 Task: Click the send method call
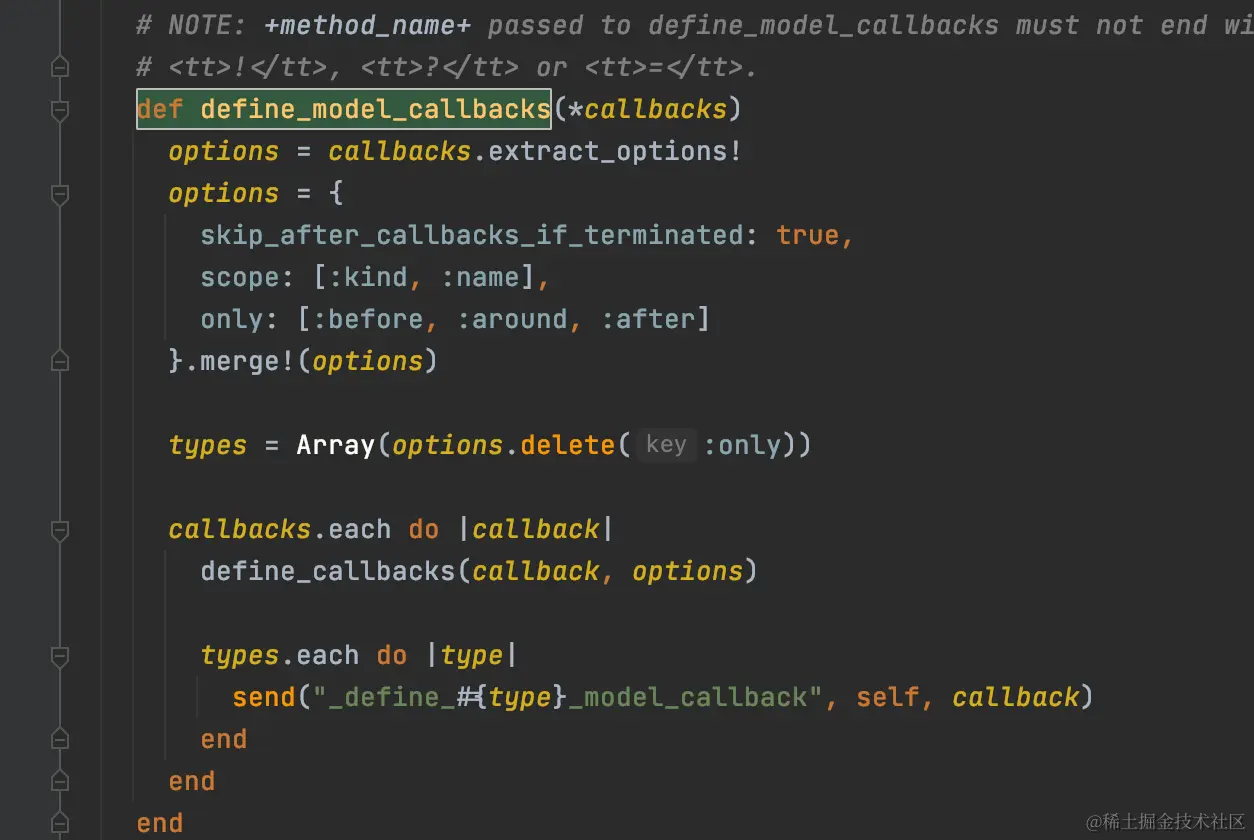(264, 697)
